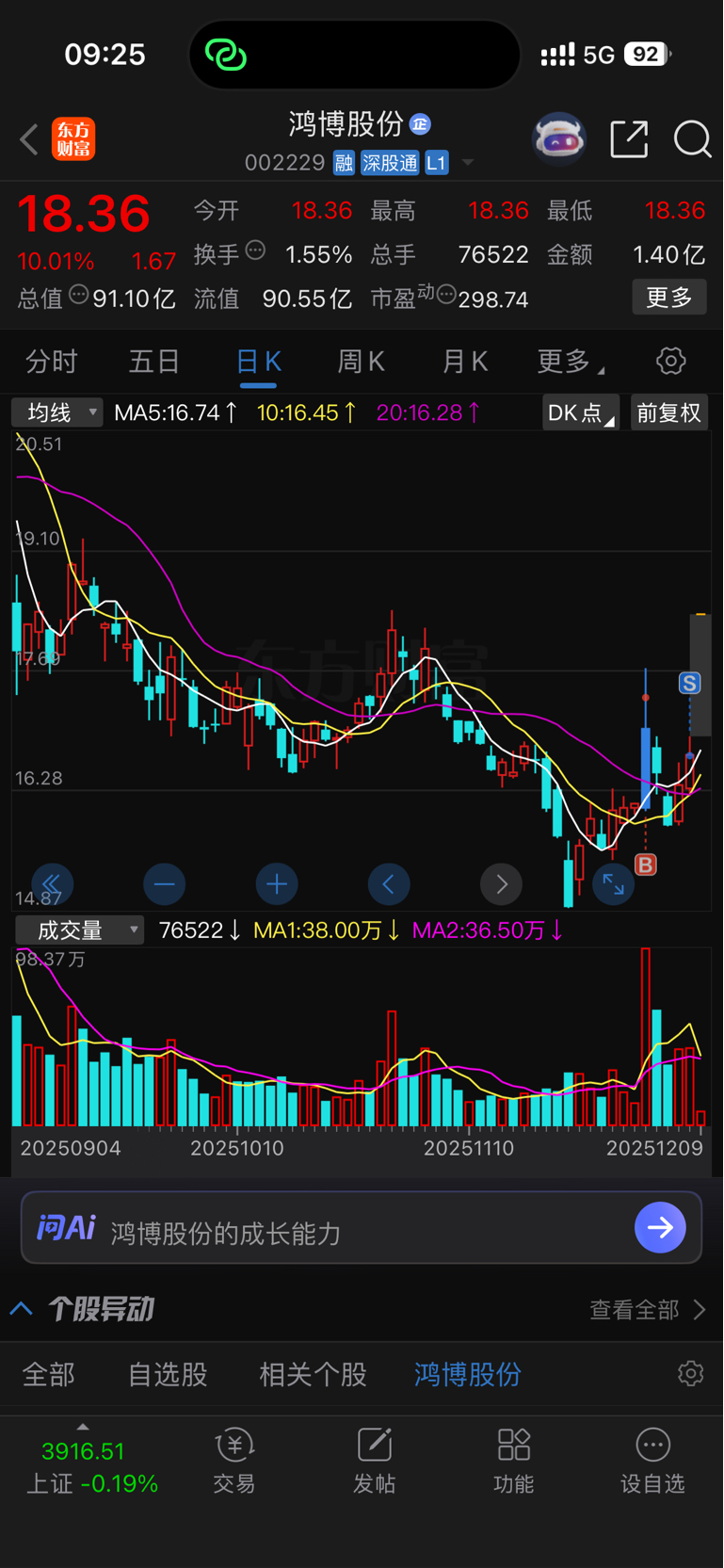
Task: Tap the 更多 quote details button
Action: pyautogui.click(x=669, y=298)
